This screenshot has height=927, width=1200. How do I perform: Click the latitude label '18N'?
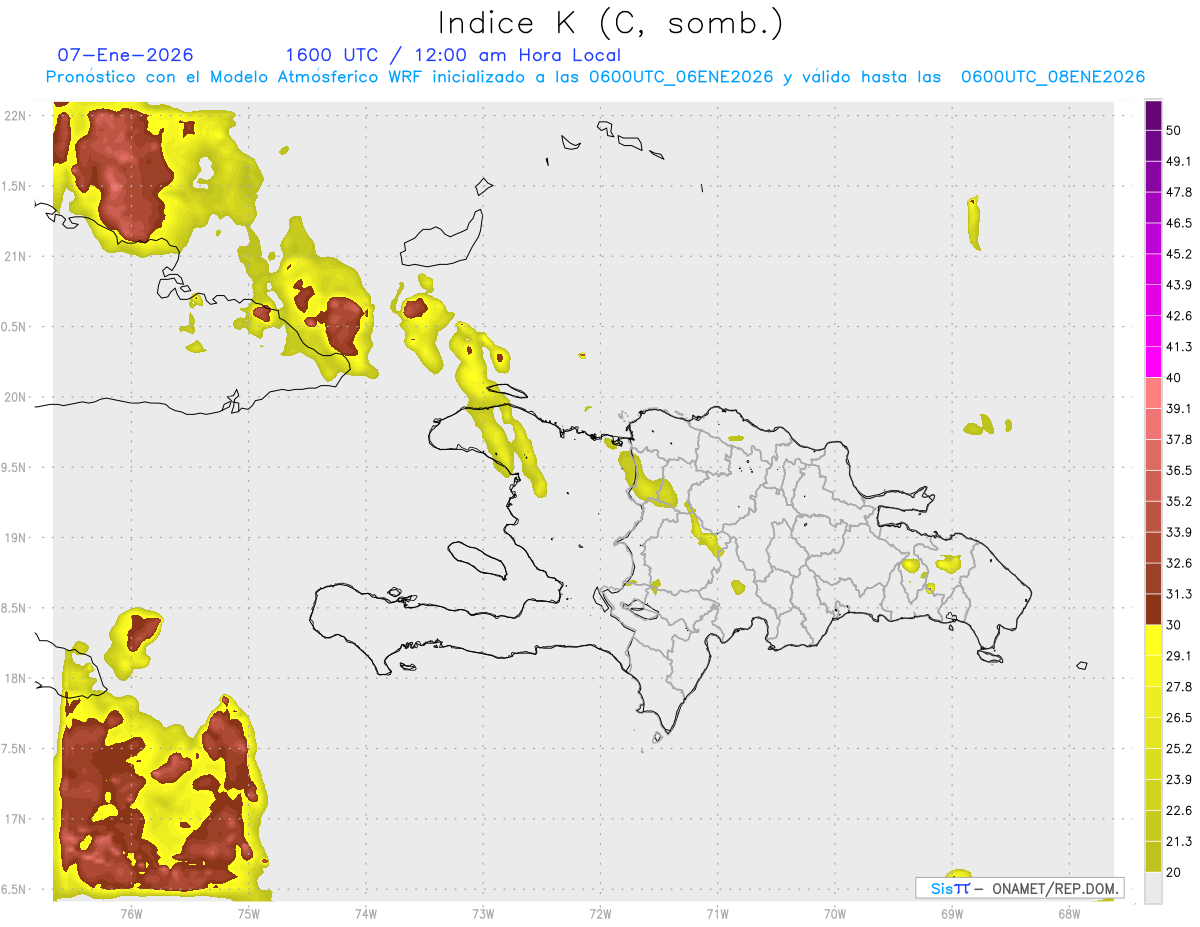pos(14,679)
